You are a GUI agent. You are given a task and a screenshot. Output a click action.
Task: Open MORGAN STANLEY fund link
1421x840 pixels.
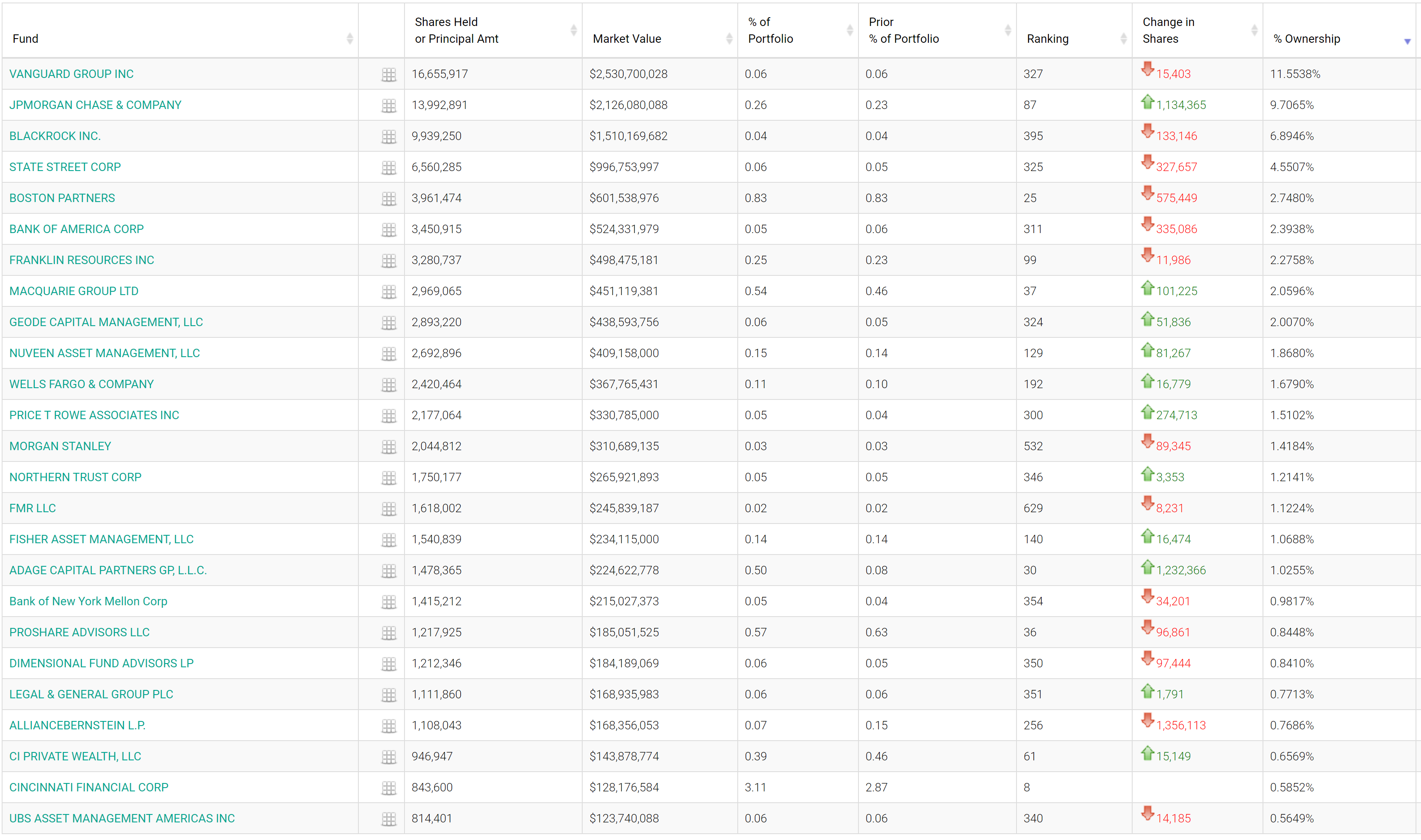pos(60,446)
